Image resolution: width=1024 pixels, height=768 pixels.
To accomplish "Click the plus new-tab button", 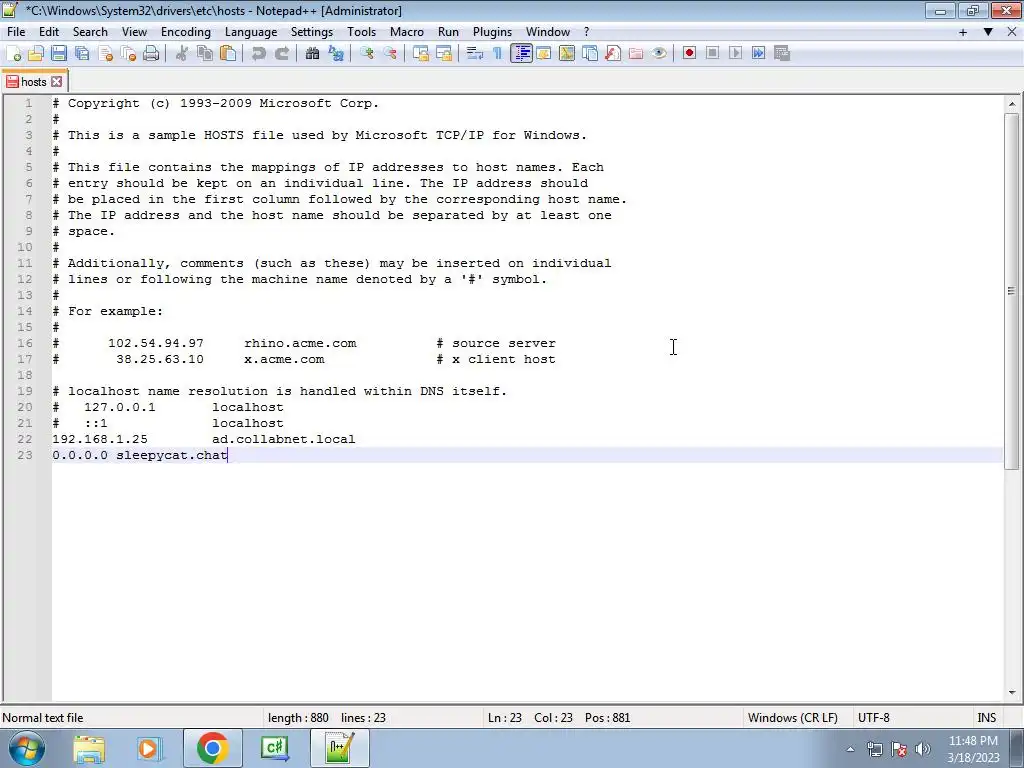I will 963,32.
